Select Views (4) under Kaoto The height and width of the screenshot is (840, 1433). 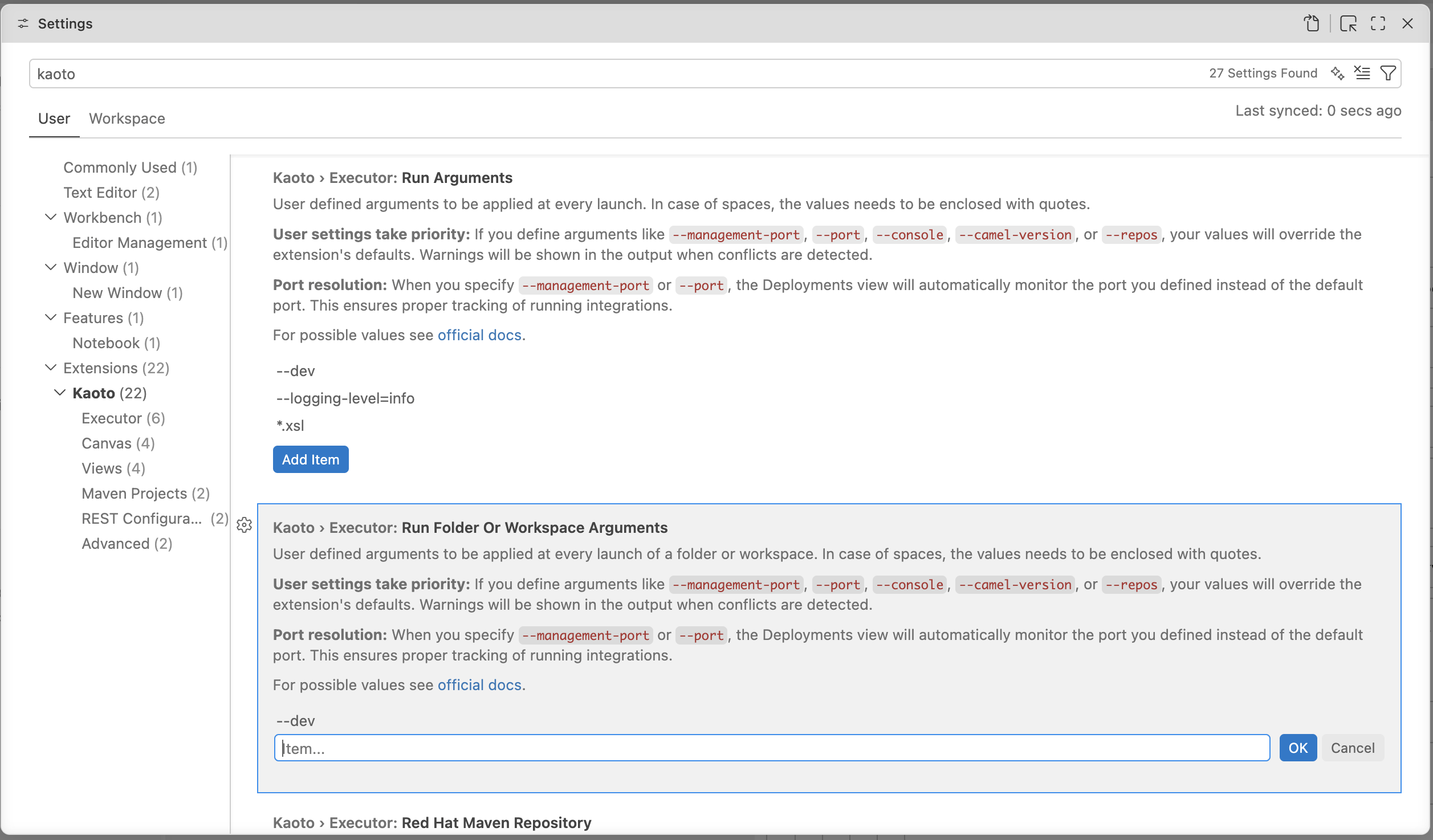click(114, 468)
